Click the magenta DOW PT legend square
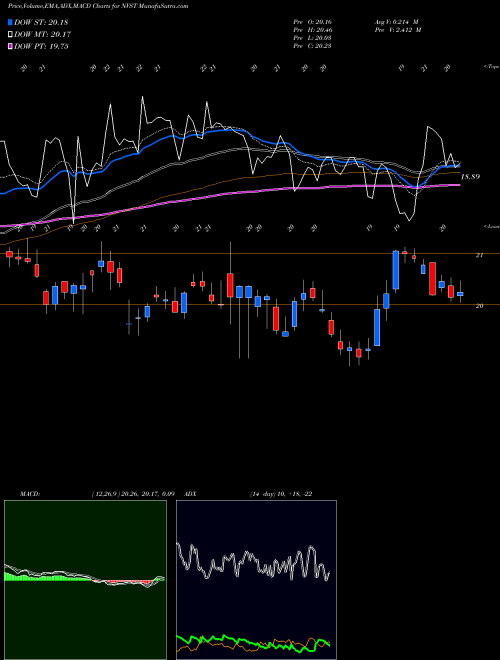 (10, 47)
